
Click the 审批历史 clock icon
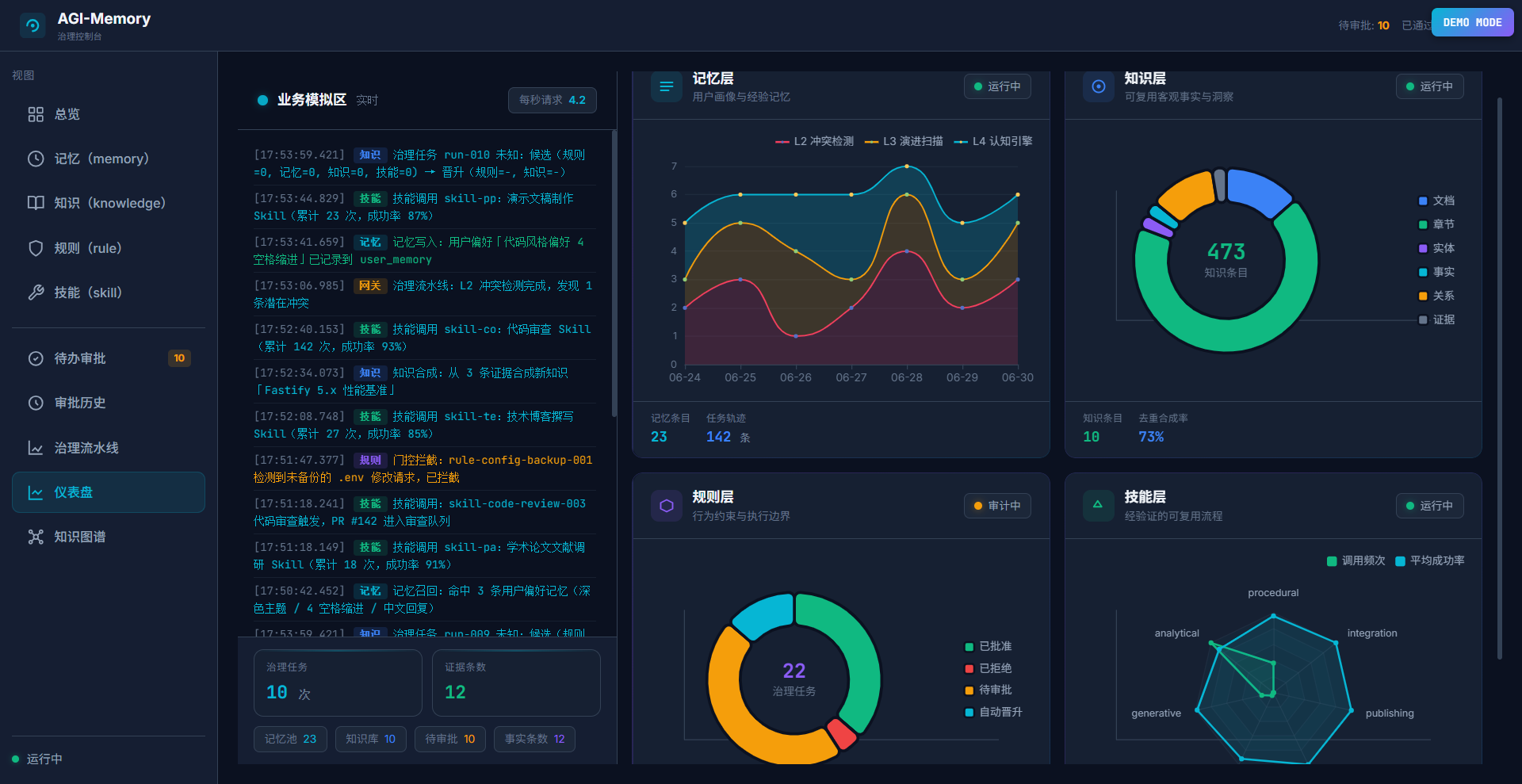[x=36, y=403]
